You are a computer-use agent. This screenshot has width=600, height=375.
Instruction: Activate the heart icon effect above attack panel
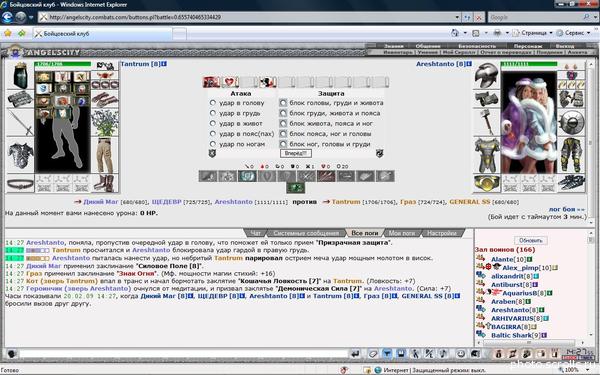(x=230, y=82)
